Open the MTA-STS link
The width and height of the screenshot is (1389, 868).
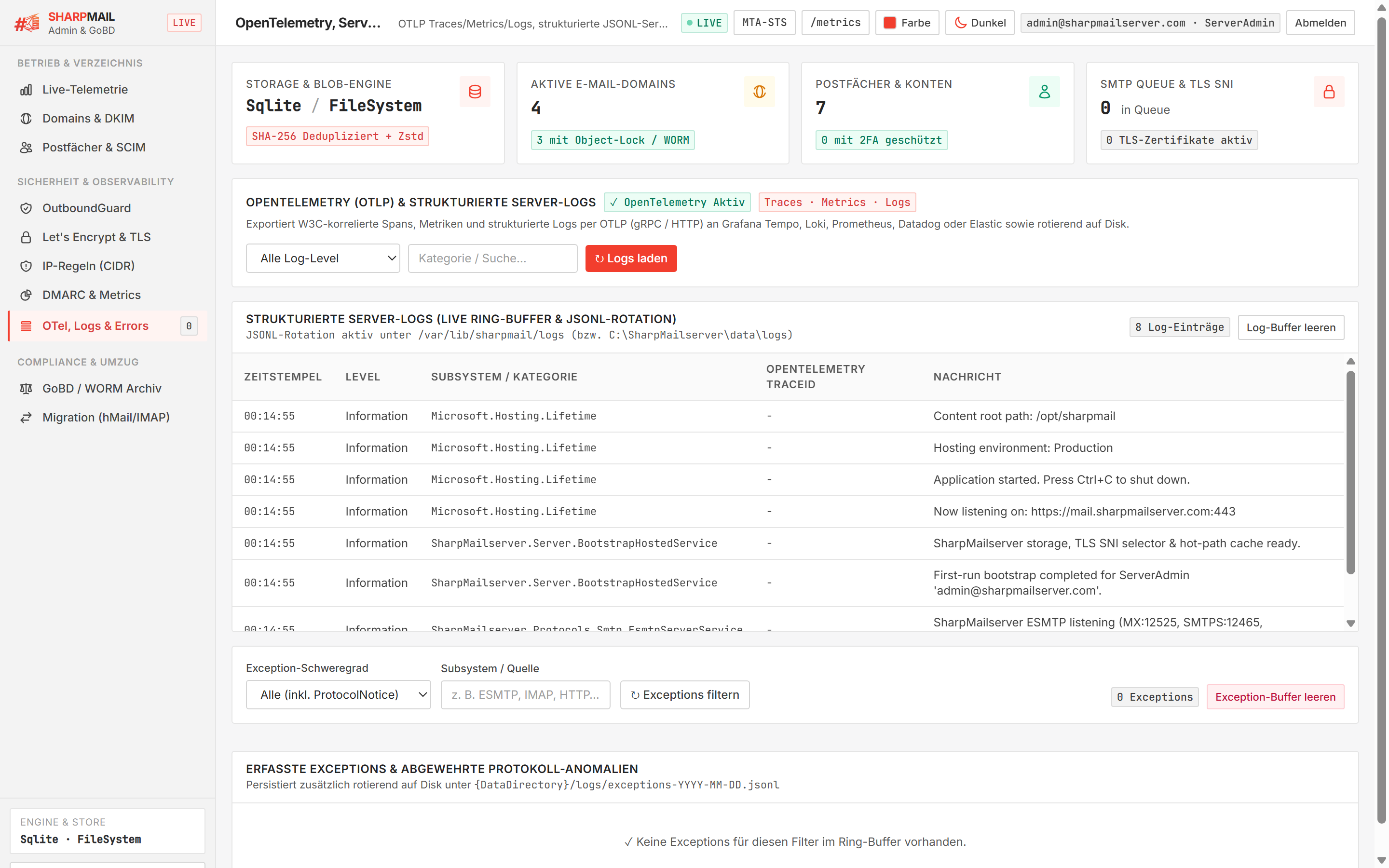[x=764, y=23]
